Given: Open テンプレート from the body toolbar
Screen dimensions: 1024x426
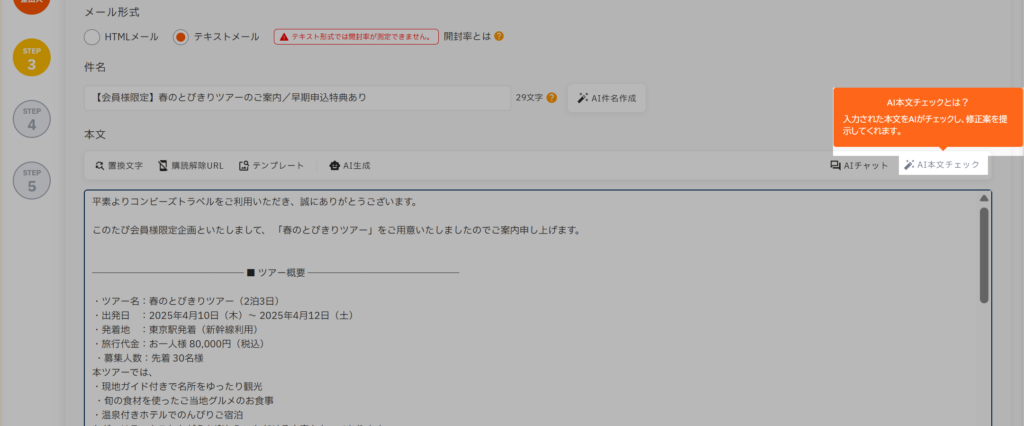Looking at the screenshot, I should [245, 165].
